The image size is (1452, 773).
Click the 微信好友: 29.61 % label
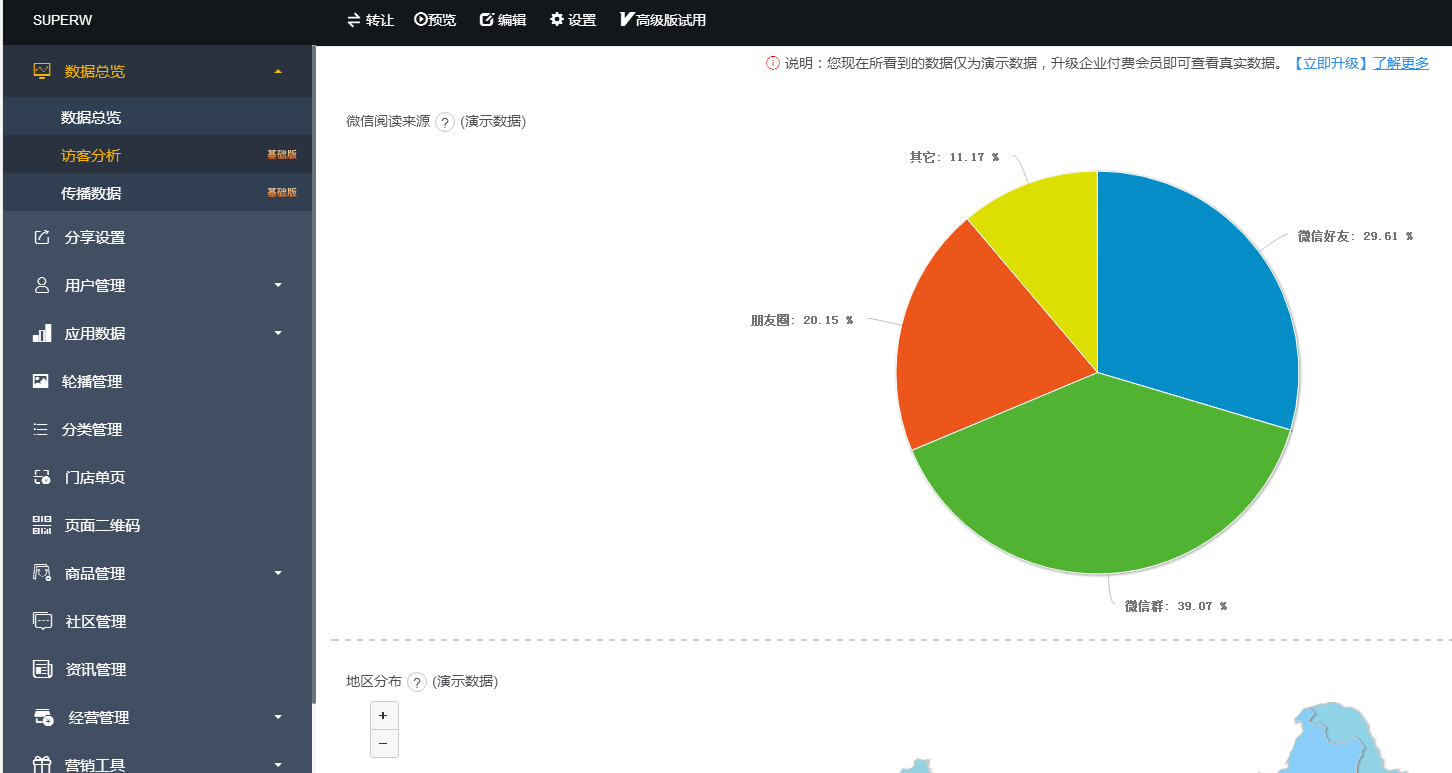tap(1356, 236)
